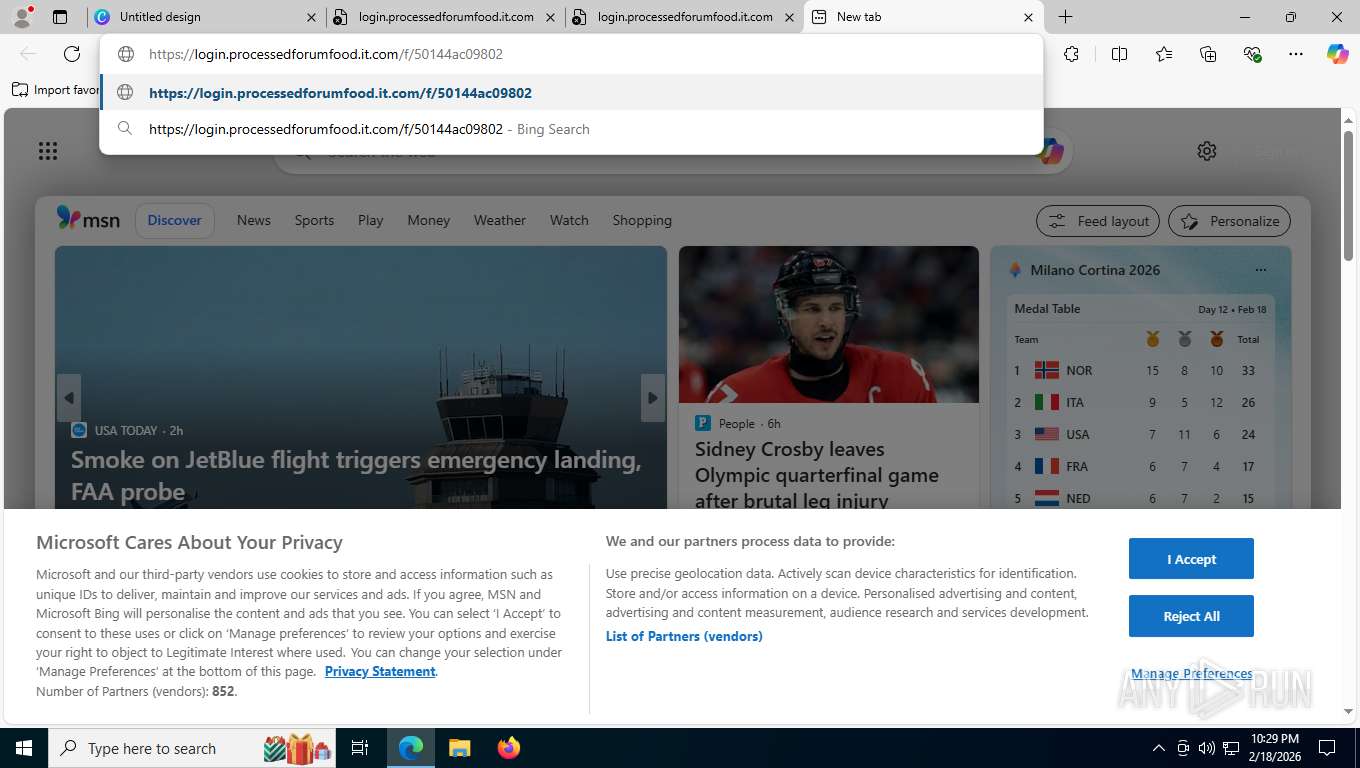Close the New tab tab
The height and width of the screenshot is (768, 1360).
[1028, 17]
